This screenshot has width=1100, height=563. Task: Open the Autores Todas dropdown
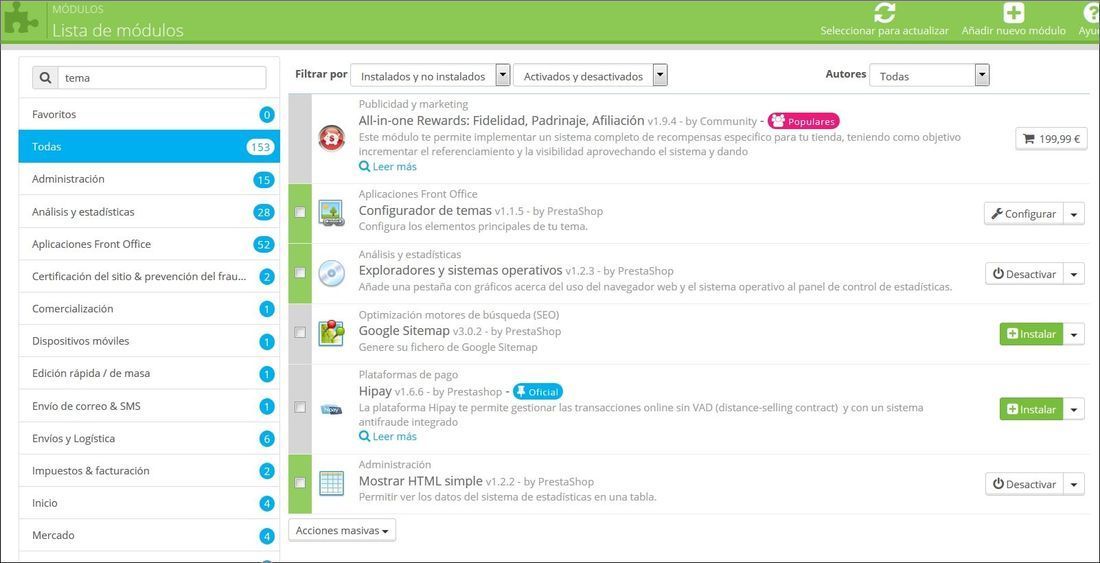tap(929, 76)
